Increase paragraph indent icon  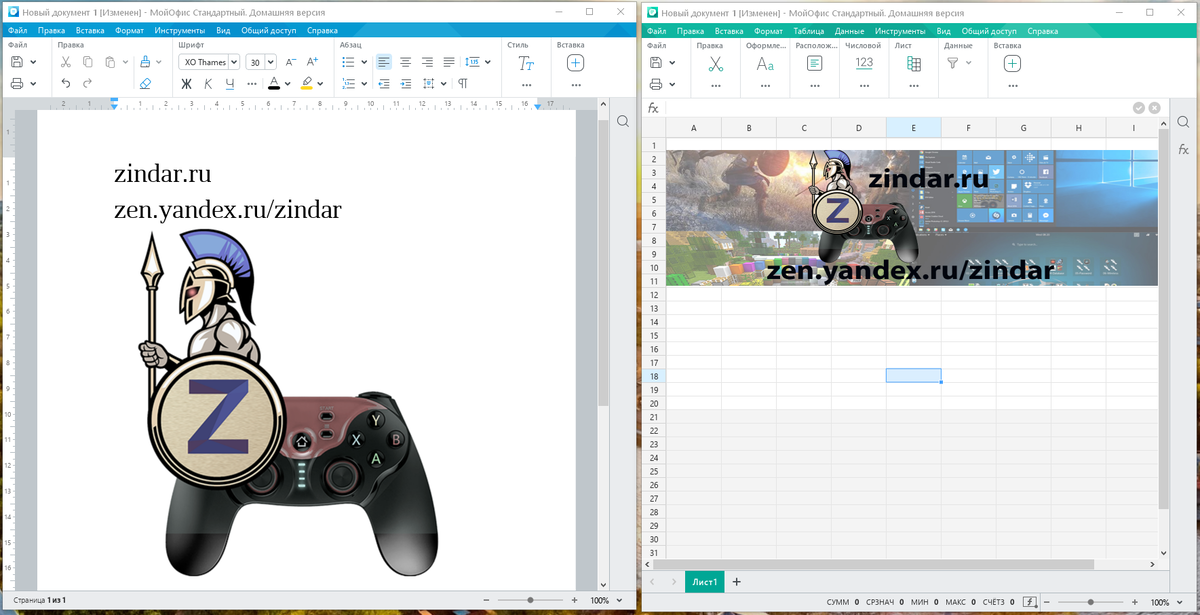406,84
